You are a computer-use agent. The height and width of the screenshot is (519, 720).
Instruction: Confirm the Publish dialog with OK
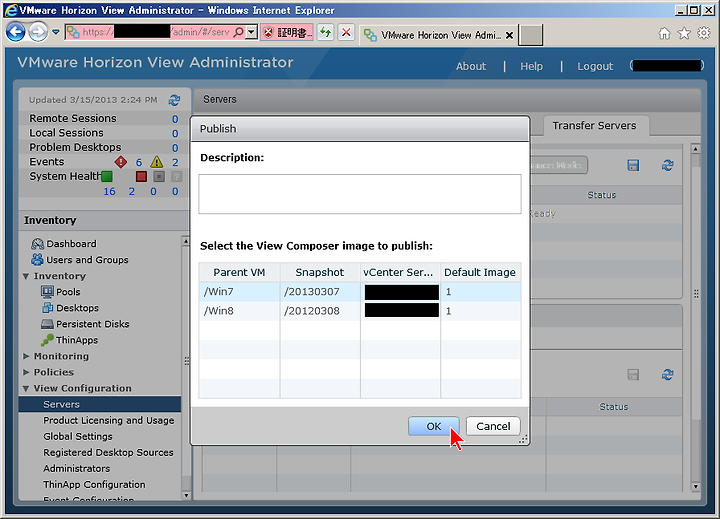433,426
